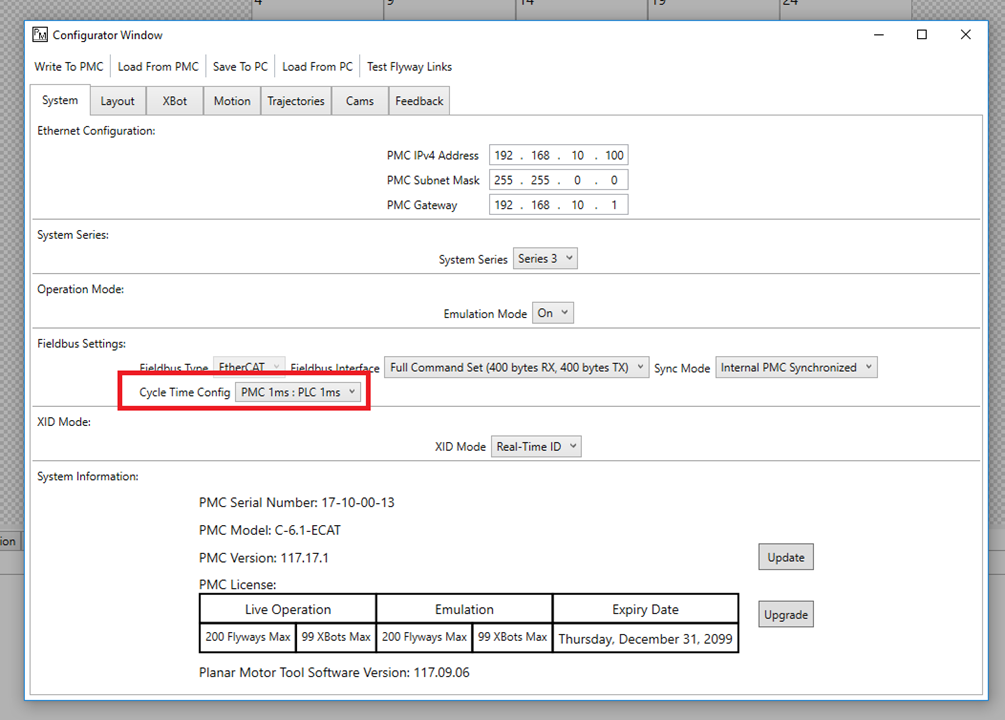This screenshot has width=1005, height=720.
Task: Open the Fieldbus Interface dropdown
Action: (518, 368)
